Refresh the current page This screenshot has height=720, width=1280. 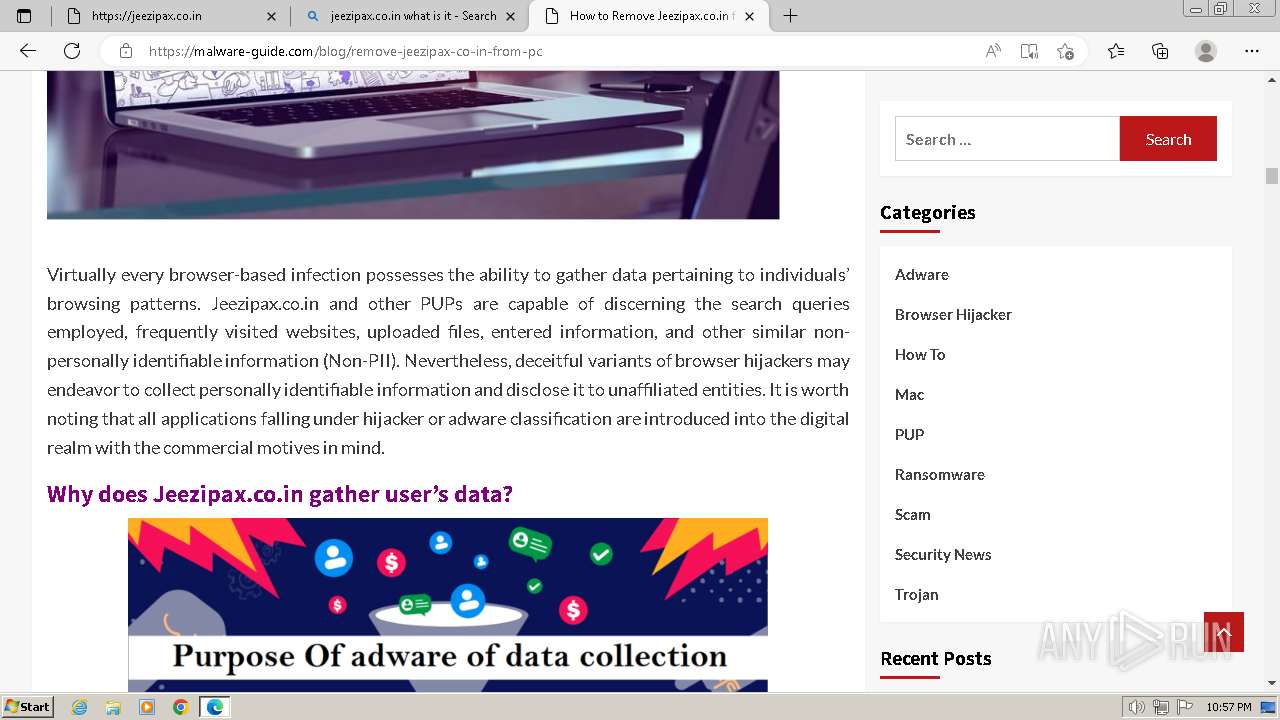72,51
